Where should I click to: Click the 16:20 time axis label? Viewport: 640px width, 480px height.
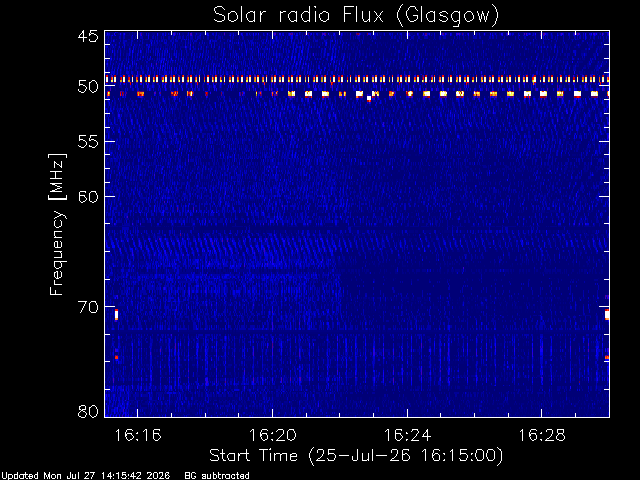(x=273, y=435)
